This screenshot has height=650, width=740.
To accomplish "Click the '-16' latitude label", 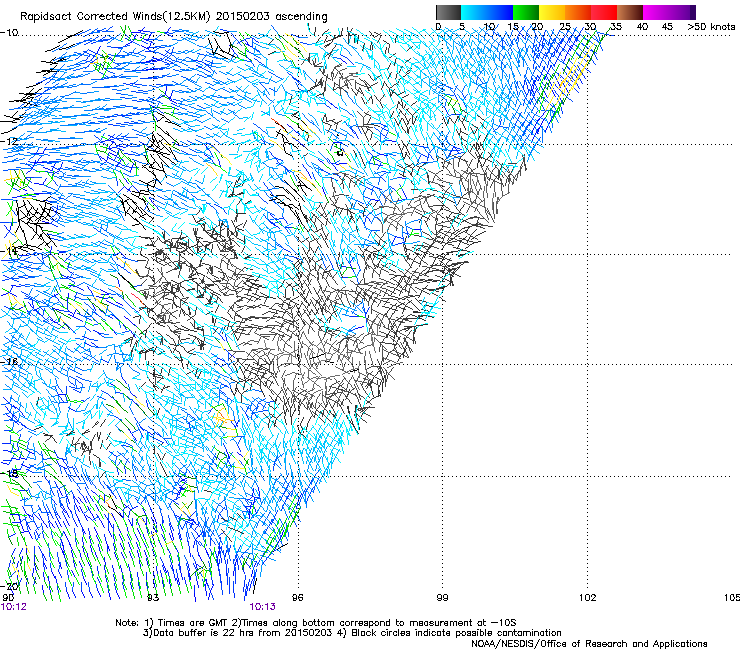I will 9,361.
